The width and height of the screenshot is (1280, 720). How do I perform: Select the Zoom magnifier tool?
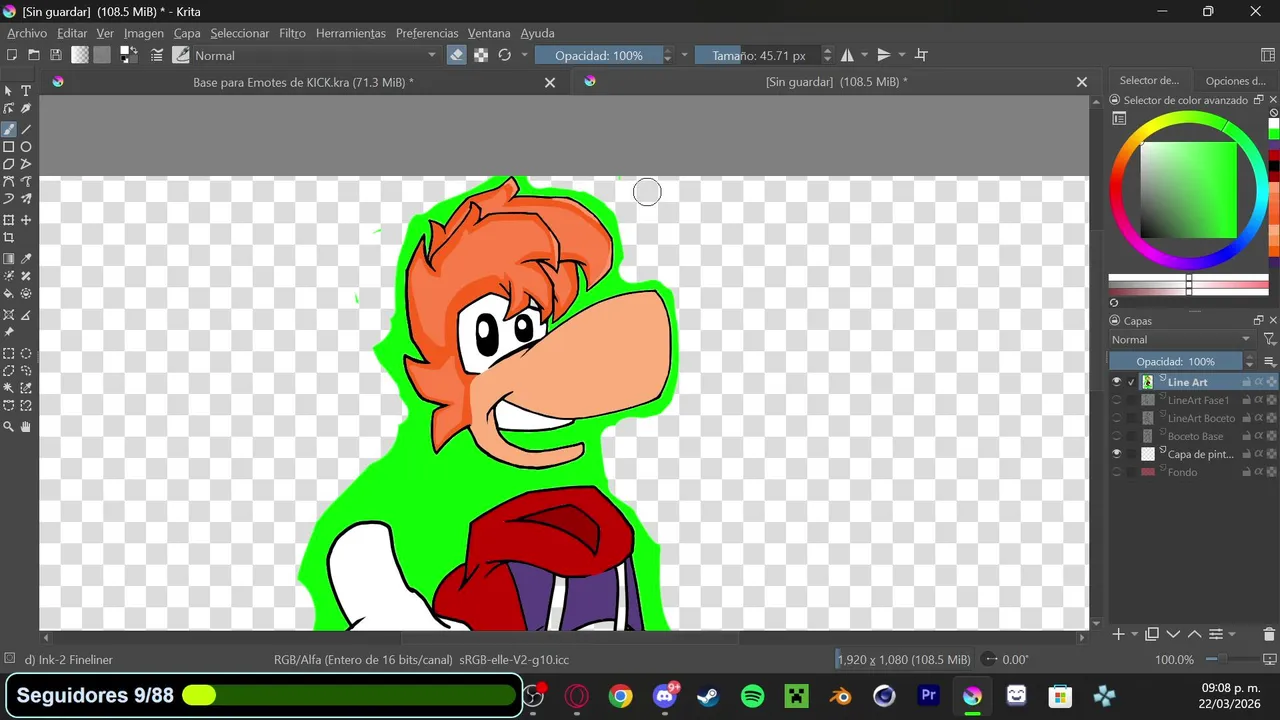pyautogui.click(x=9, y=427)
